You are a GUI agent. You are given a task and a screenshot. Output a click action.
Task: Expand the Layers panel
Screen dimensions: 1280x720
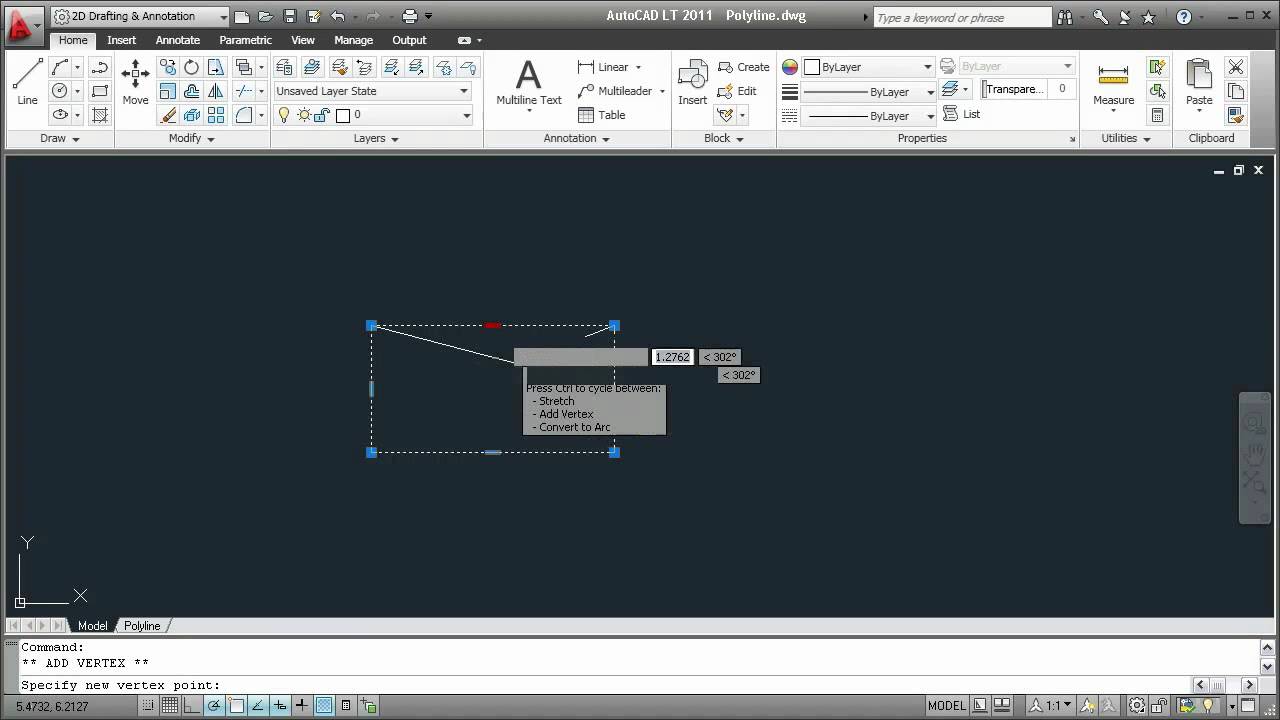click(376, 138)
